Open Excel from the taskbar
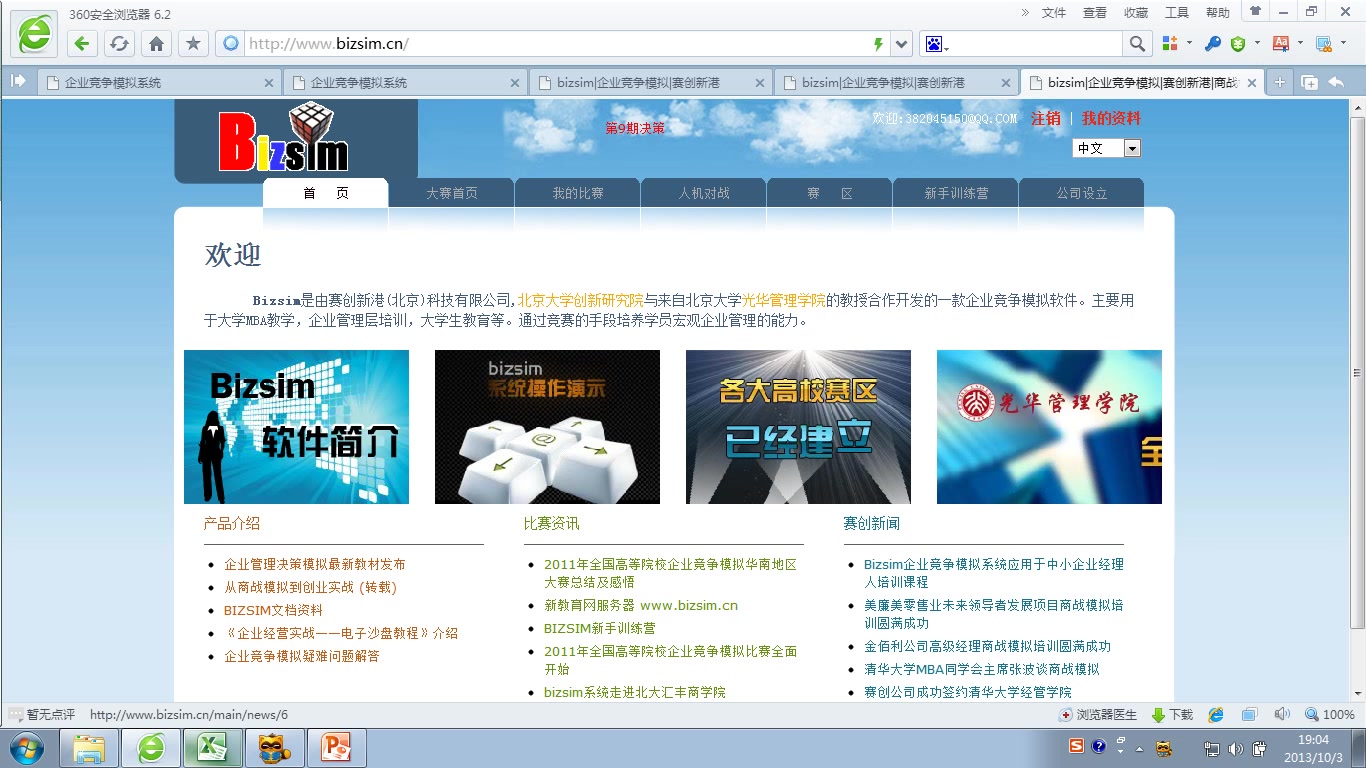This screenshot has height=768, width=1366. click(212, 748)
